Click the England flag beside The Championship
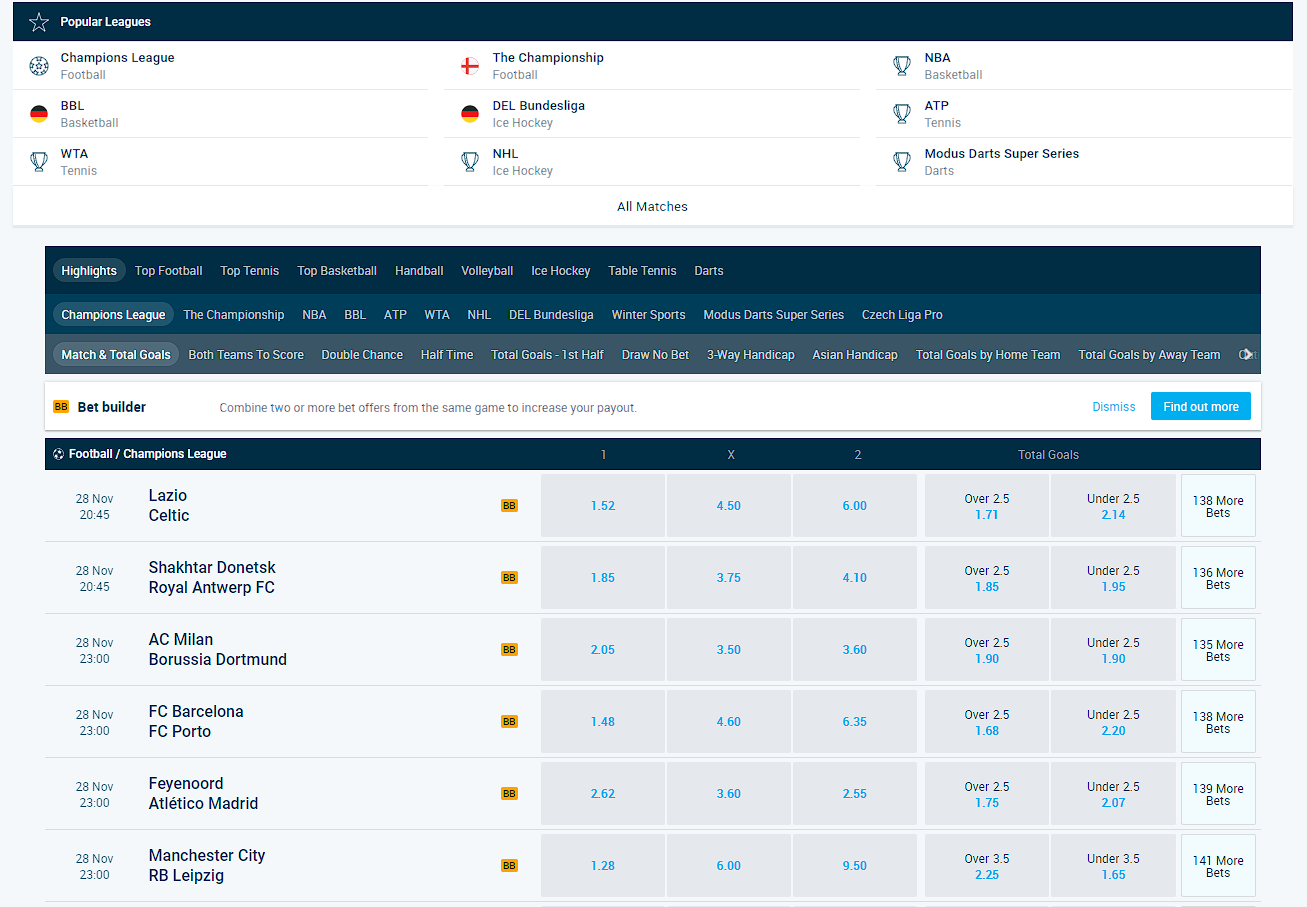Image resolution: width=1307 pixels, height=907 pixels. [x=470, y=66]
